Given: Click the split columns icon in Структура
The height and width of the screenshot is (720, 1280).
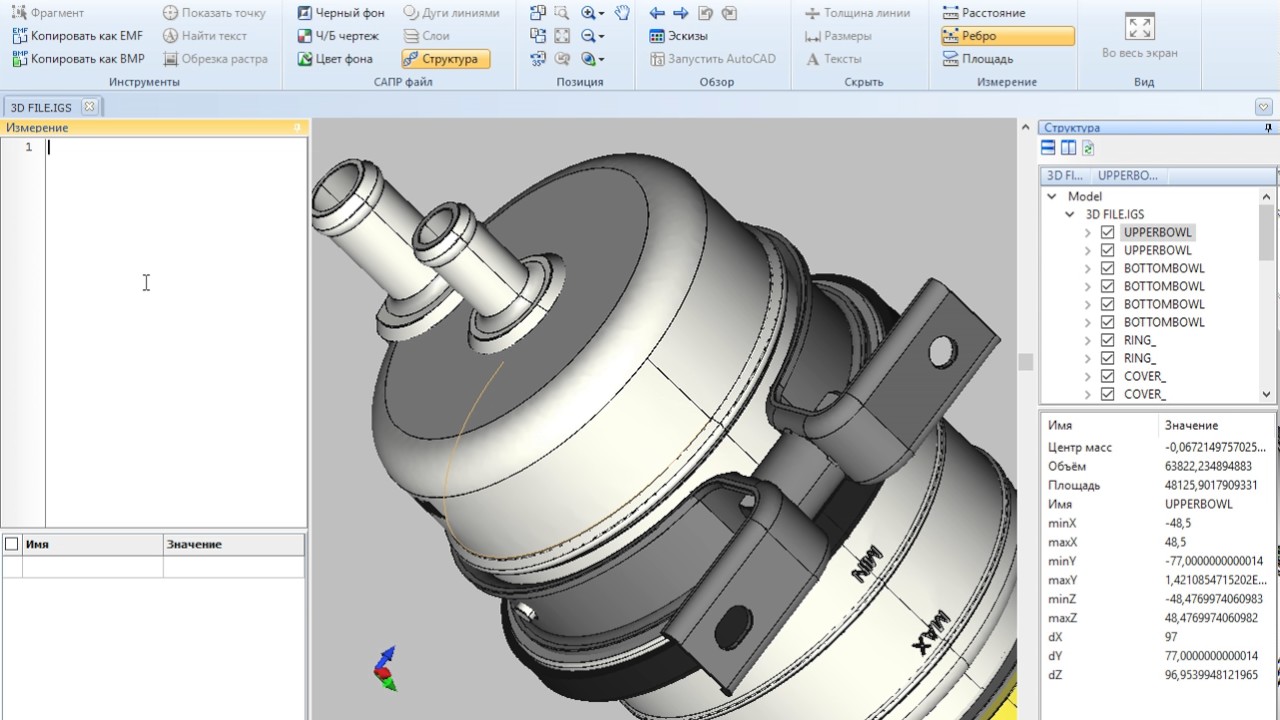Looking at the screenshot, I should pyautogui.click(x=1068, y=148).
